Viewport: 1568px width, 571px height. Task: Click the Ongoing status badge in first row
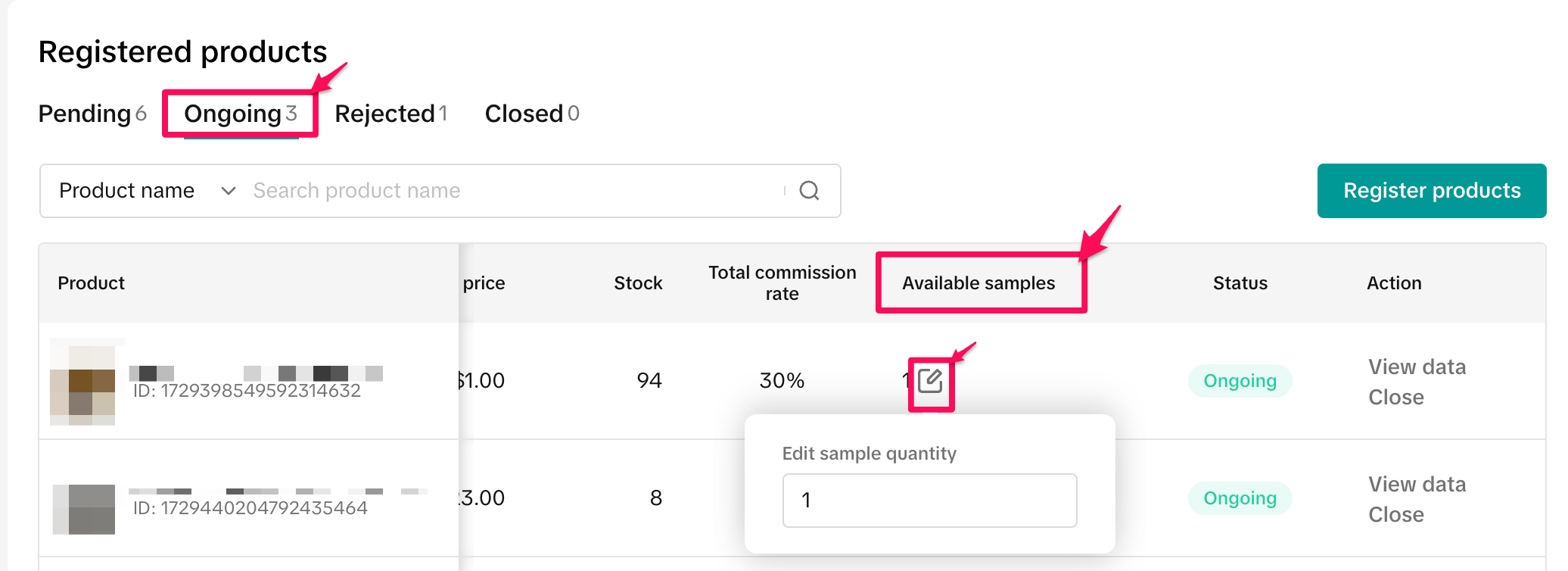(1240, 381)
